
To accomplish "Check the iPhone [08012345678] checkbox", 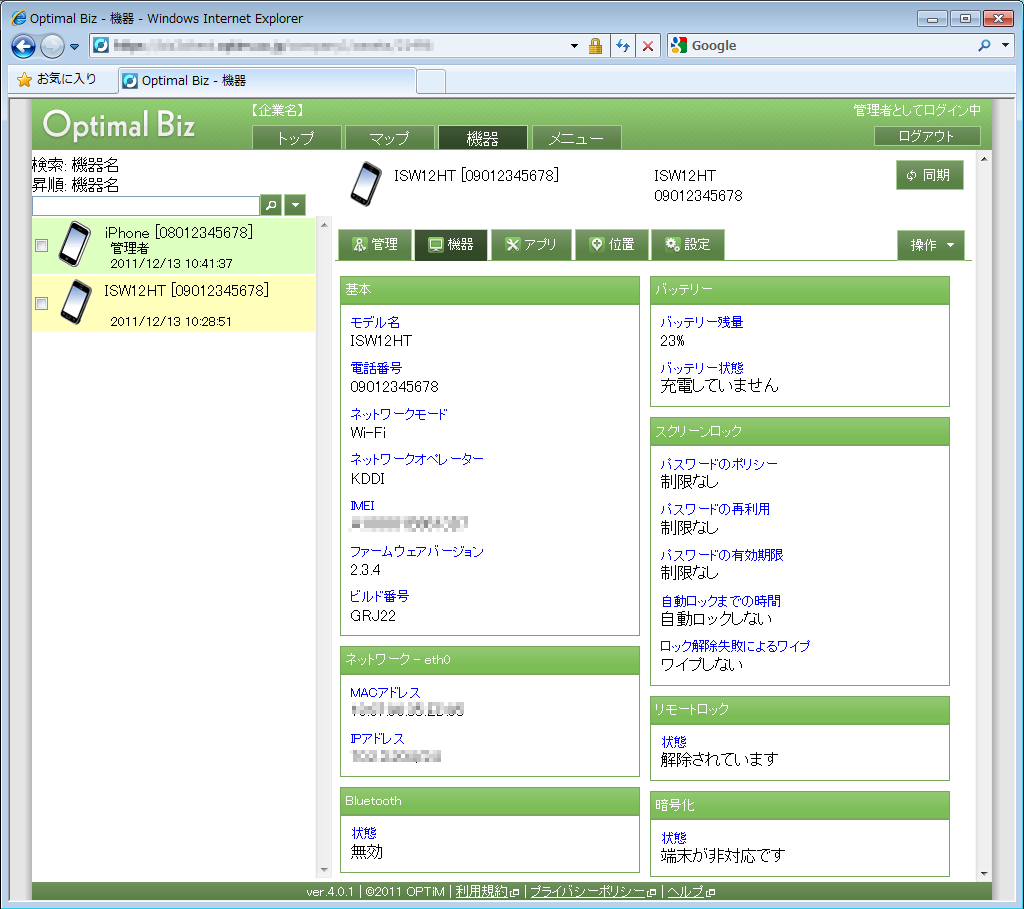I will (x=42, y=246).
